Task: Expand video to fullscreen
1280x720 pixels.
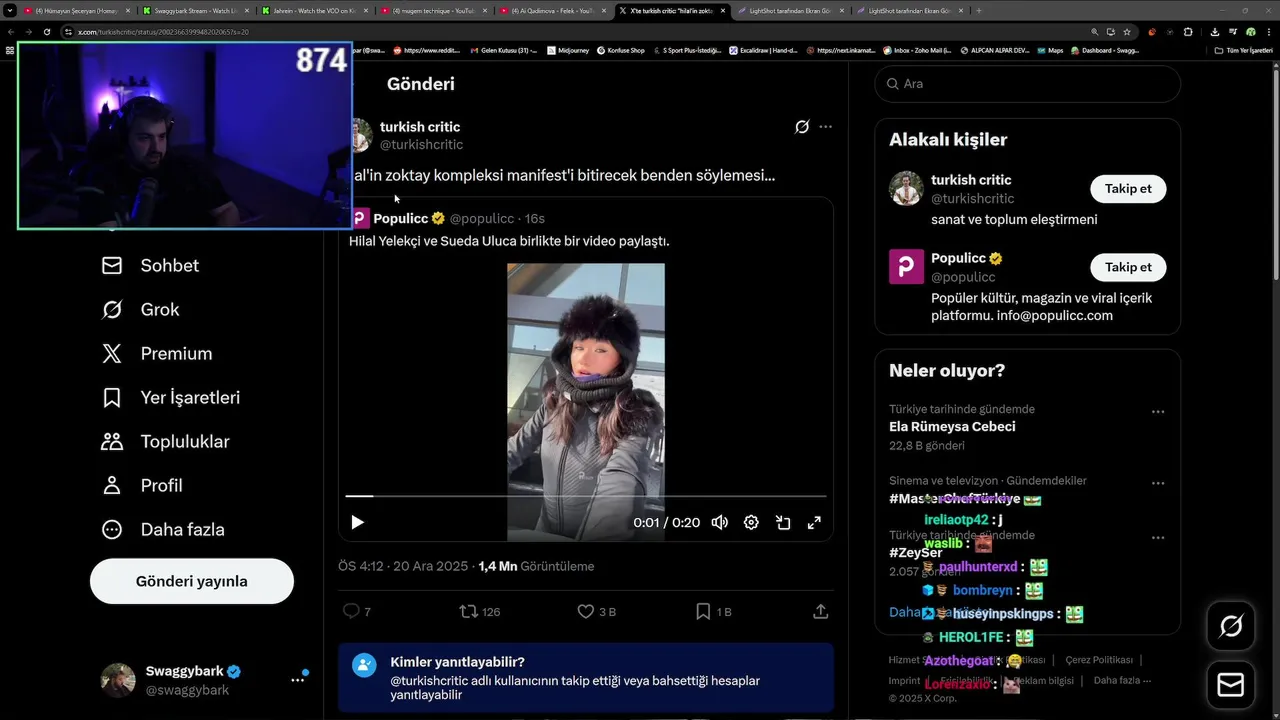Action: [x=814, y=522]
